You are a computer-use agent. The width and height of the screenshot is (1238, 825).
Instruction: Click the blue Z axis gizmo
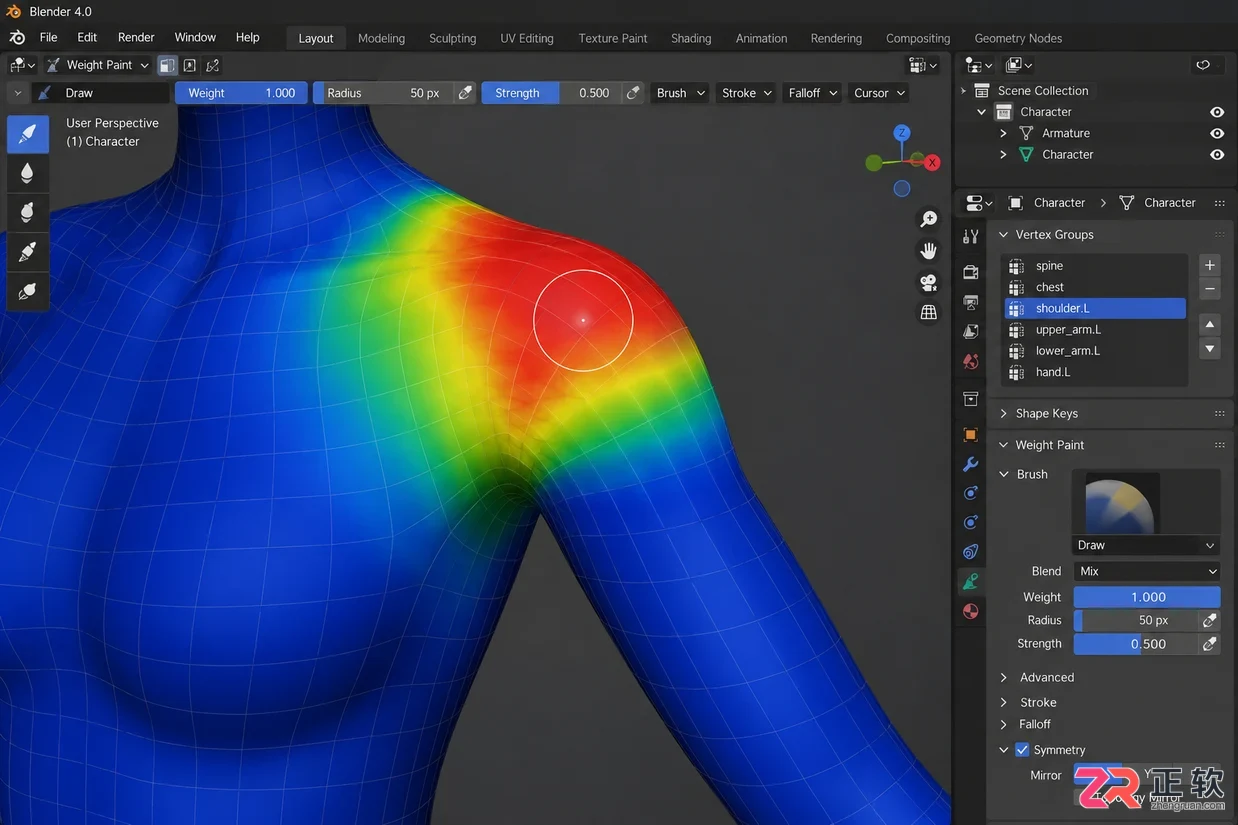[x=902, y=133]
